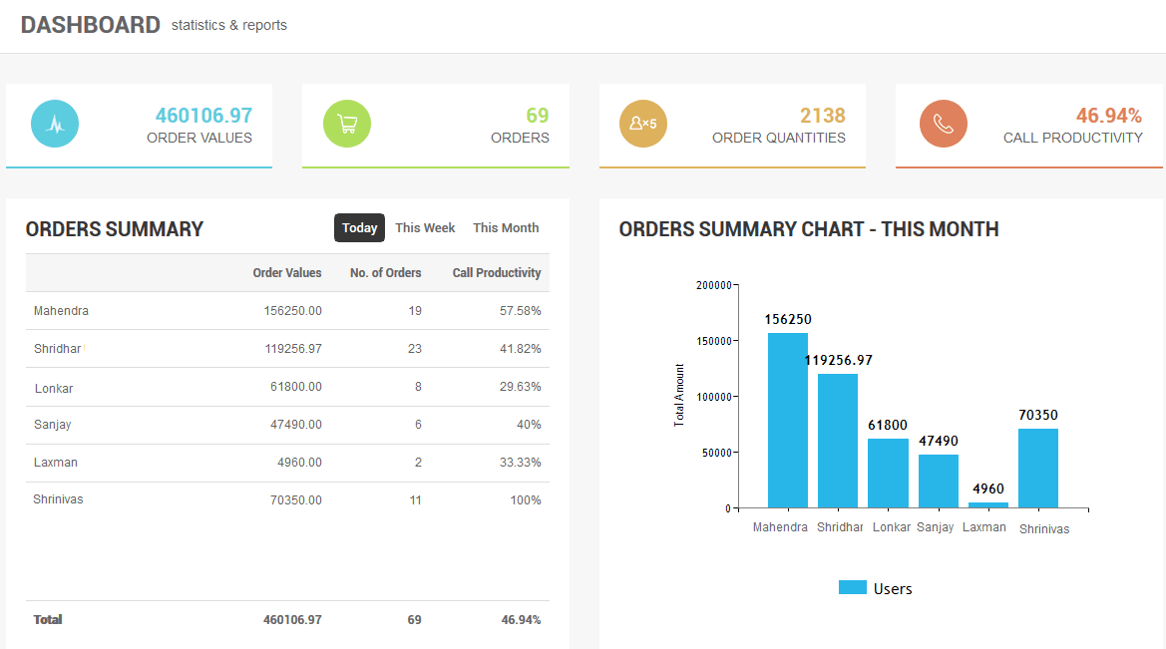Screen dimensions: 1166x649
Task: Click the yellow user x5 Order Quantities icon
Action: click(x=643, y=123)
